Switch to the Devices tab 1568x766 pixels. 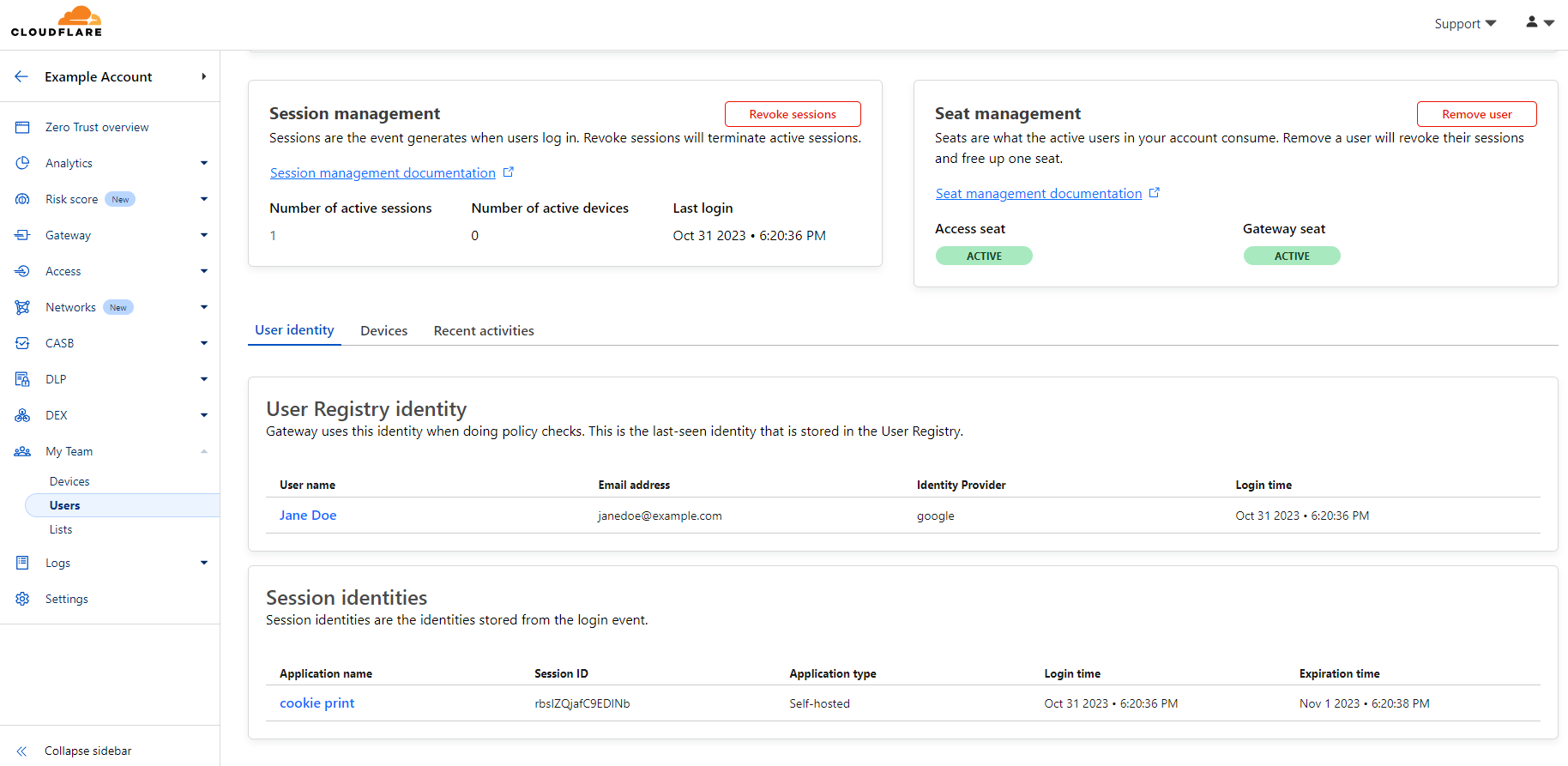point(383,331)
